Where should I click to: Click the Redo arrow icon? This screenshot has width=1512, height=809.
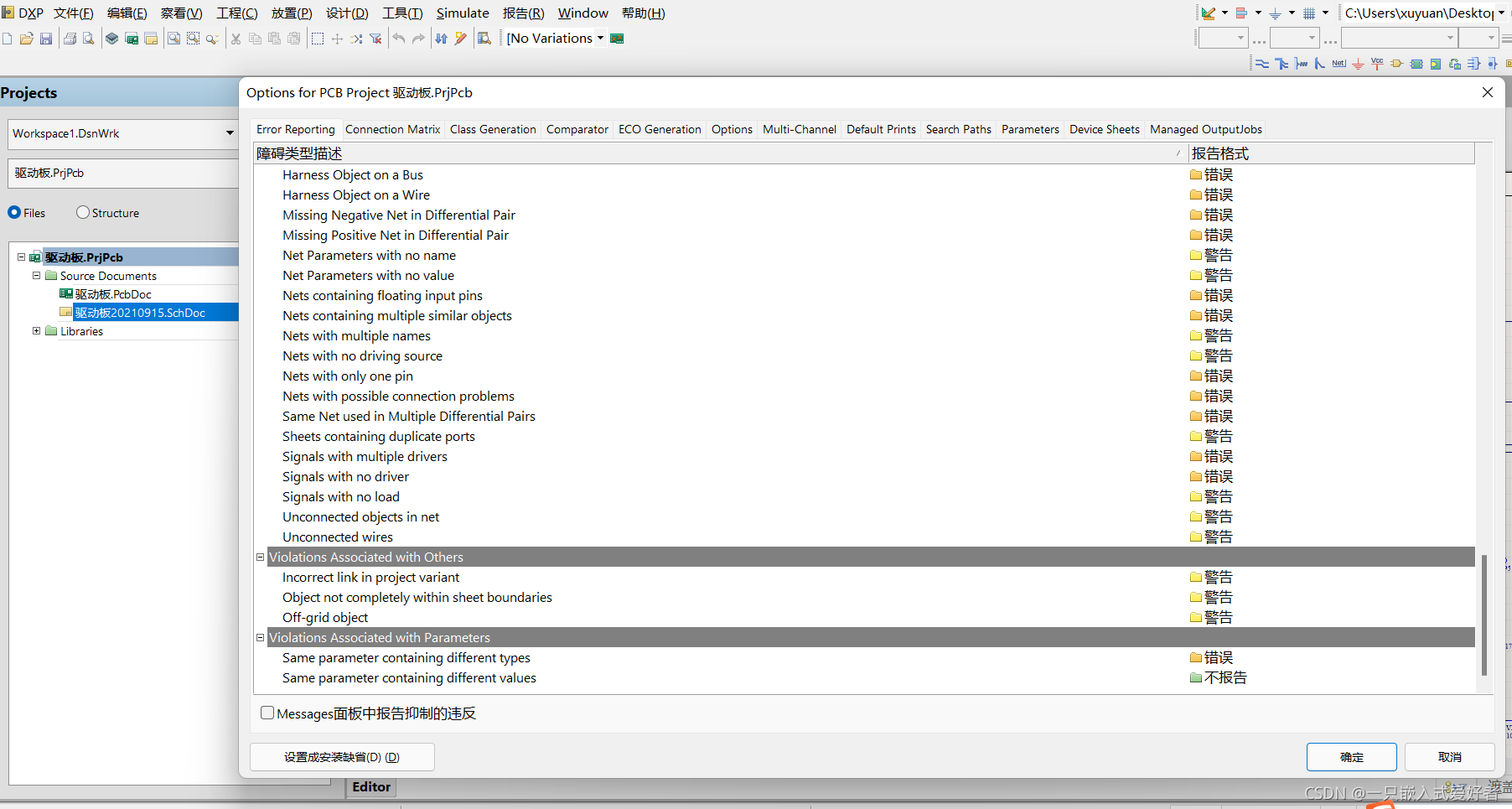[x=418, y=39]
